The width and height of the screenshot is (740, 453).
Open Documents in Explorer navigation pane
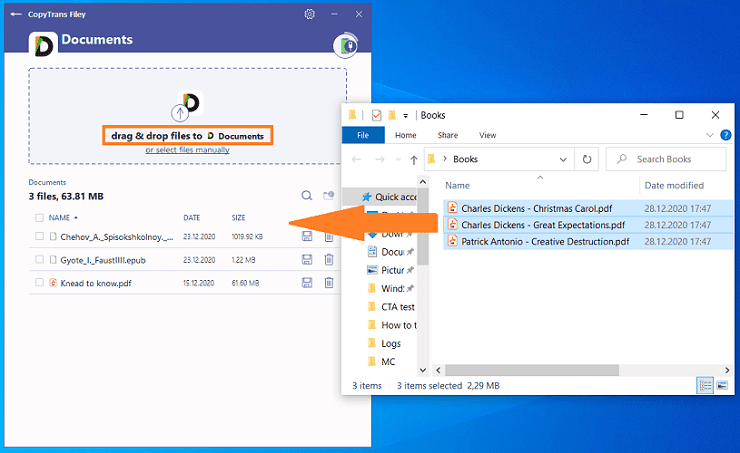tap(391, 252)
